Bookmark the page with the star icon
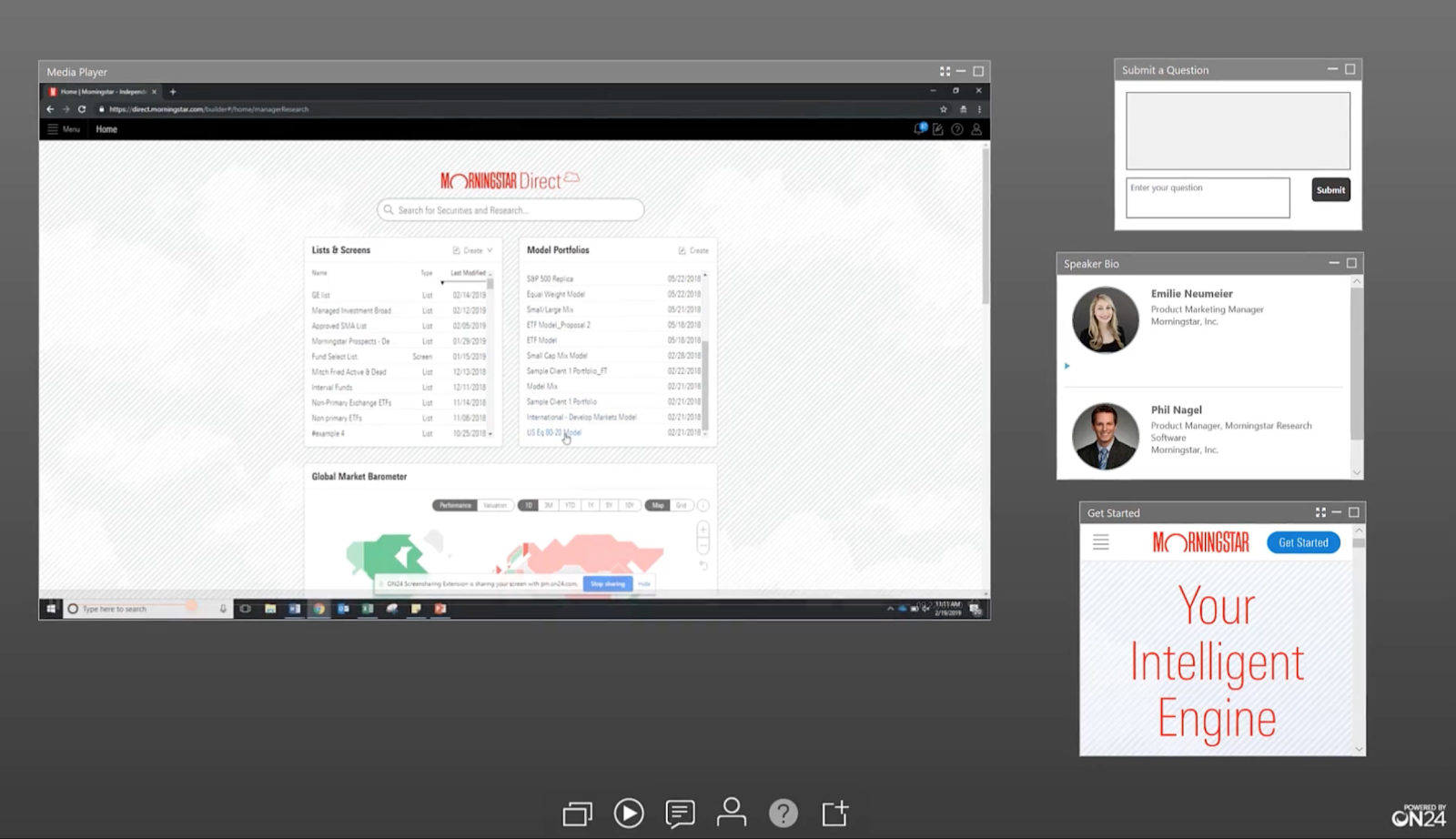Screen dimensions: 1456x839 pyautogui.click(x=944, y=109)
